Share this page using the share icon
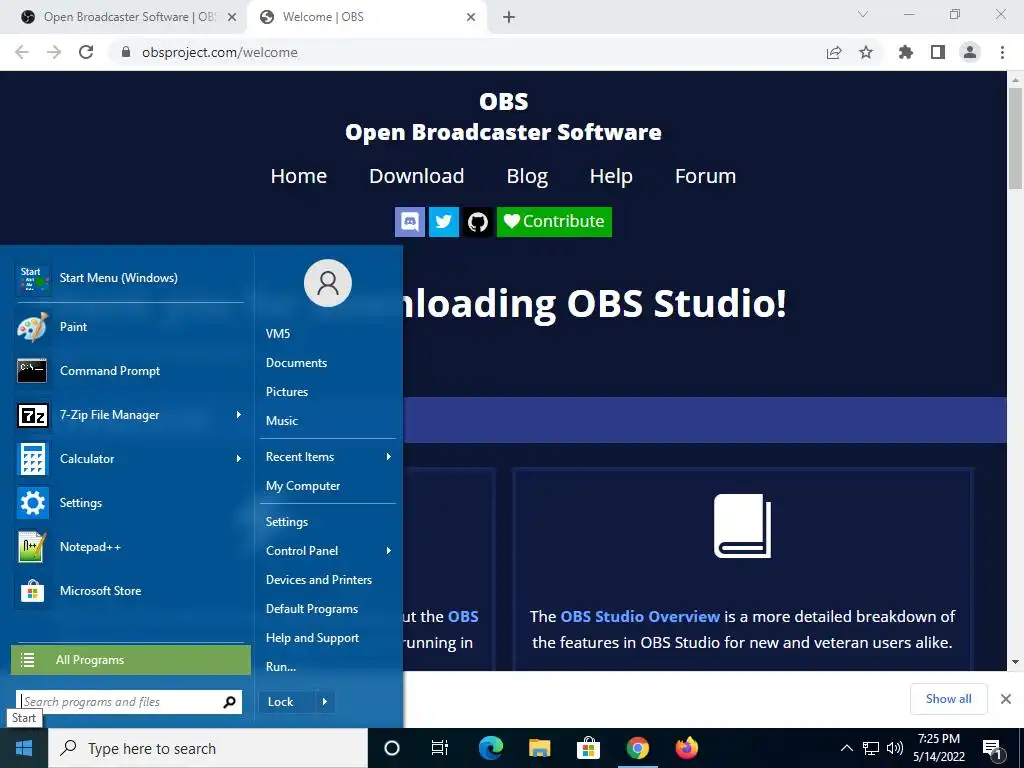This screenshot has height=768, width=1024. click(834, 52)
